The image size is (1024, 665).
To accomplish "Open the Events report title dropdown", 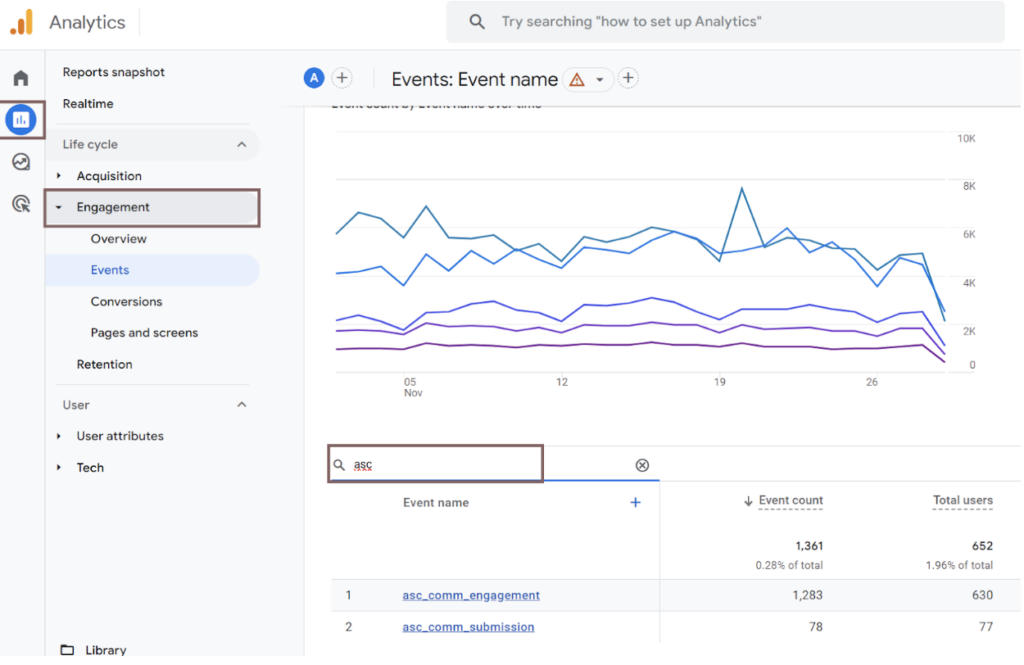I will tap(600, 80).
